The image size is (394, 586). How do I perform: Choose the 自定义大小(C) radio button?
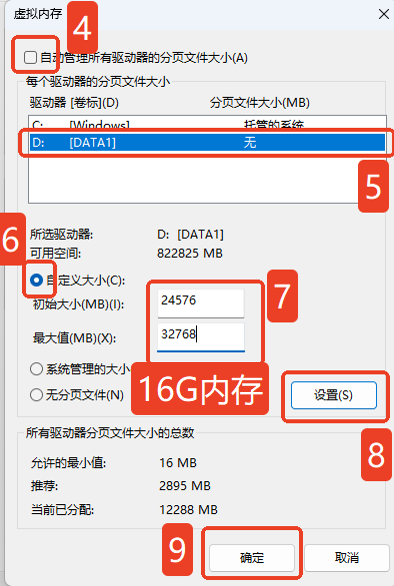pos(36,280)
